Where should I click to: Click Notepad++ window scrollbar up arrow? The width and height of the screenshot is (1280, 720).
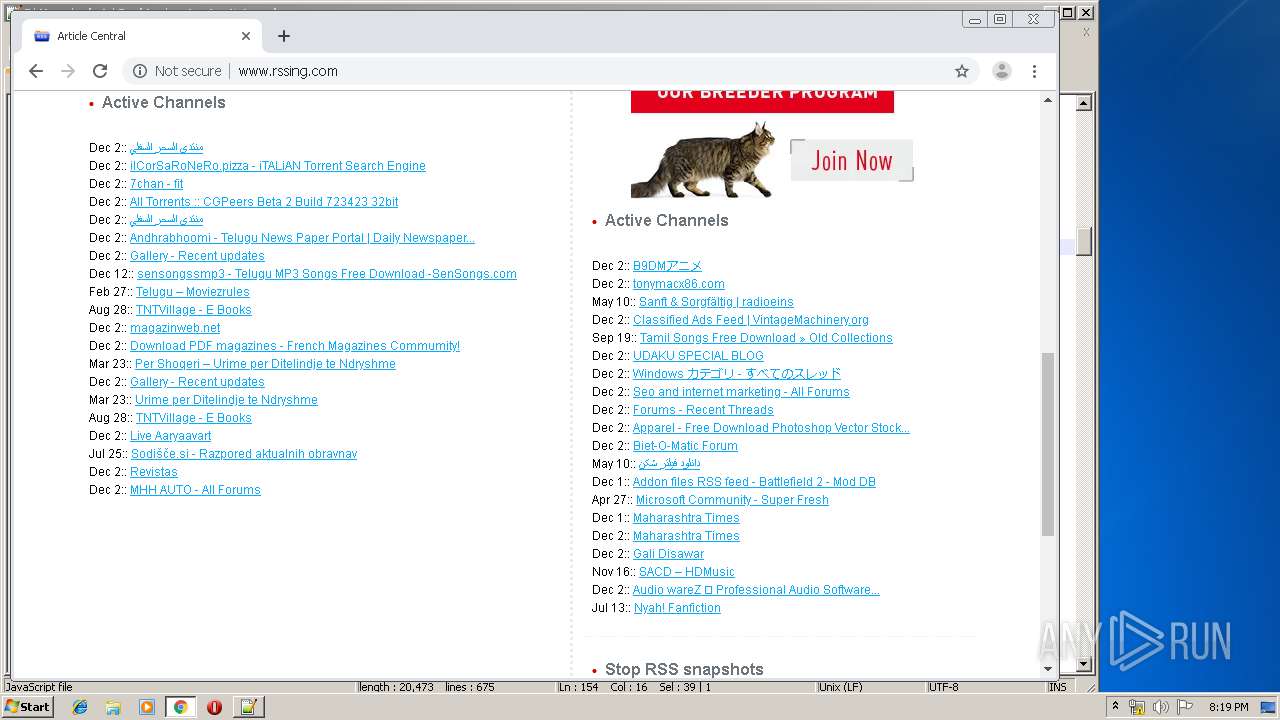pos(1083,102)
